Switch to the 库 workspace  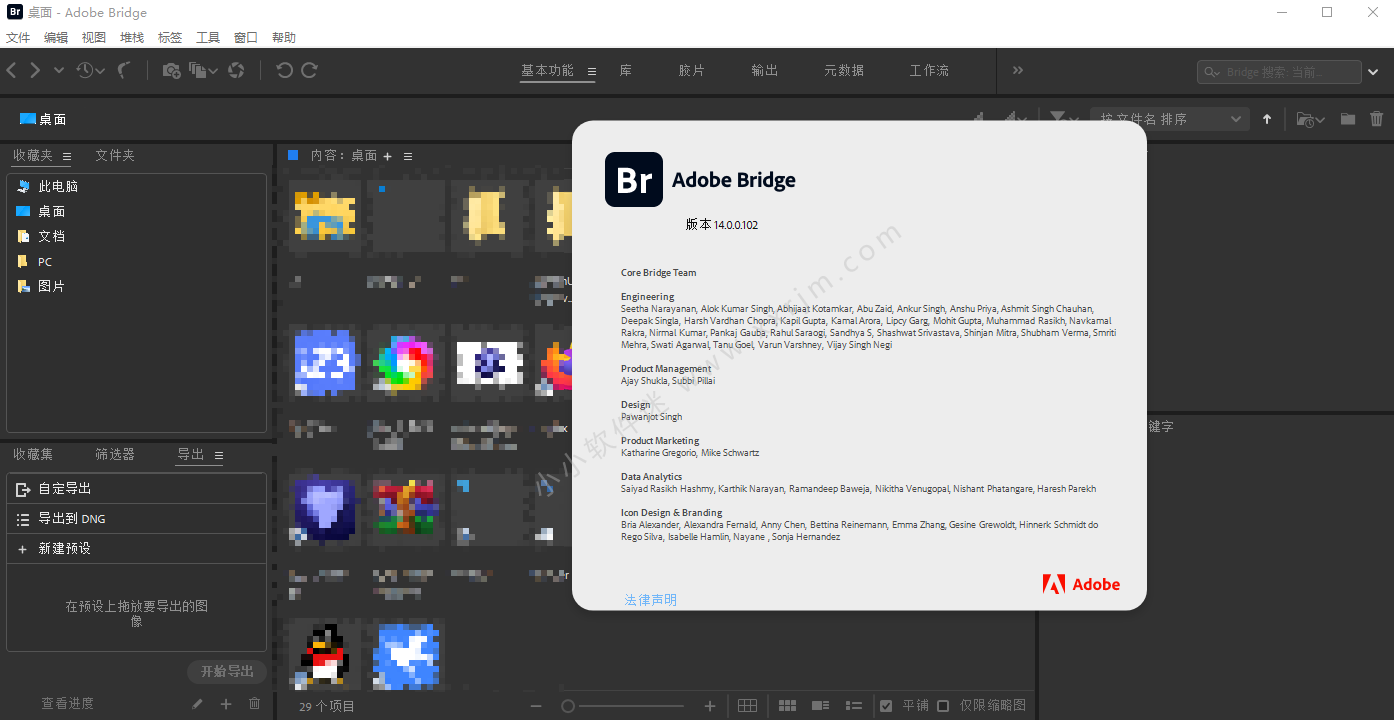pyautogui.click(x=626, y=71)
